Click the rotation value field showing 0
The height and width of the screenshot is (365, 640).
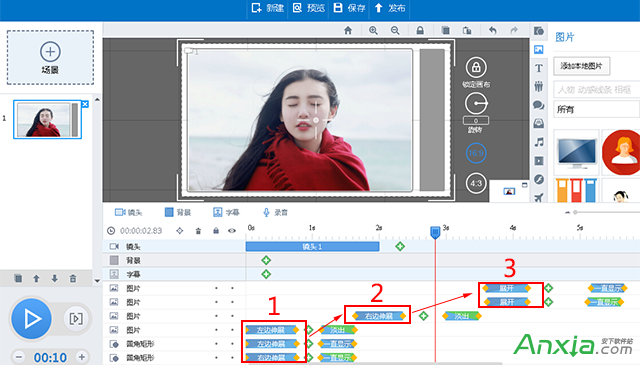click(x=476, y=121)
